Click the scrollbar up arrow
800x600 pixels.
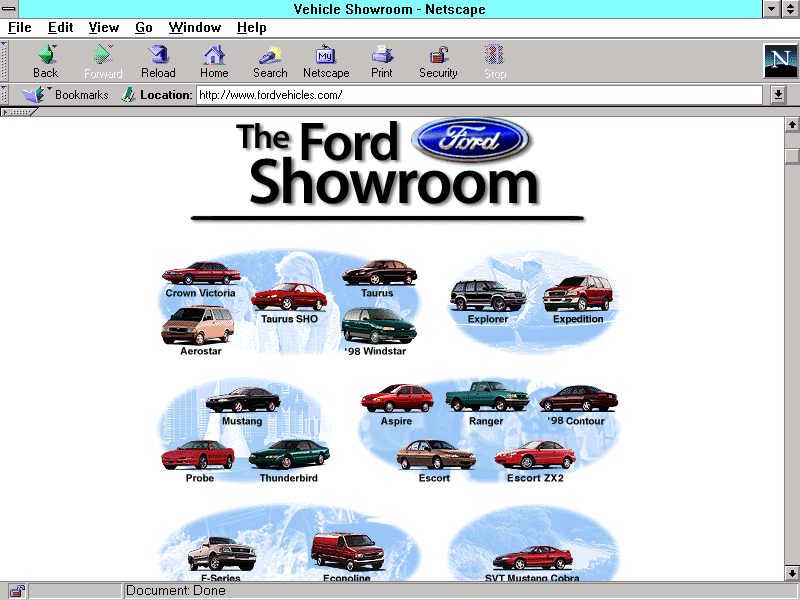792,124
